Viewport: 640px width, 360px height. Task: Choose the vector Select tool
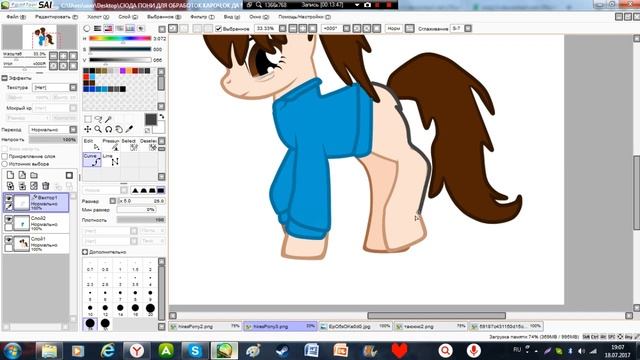click(x=130, y=144)
